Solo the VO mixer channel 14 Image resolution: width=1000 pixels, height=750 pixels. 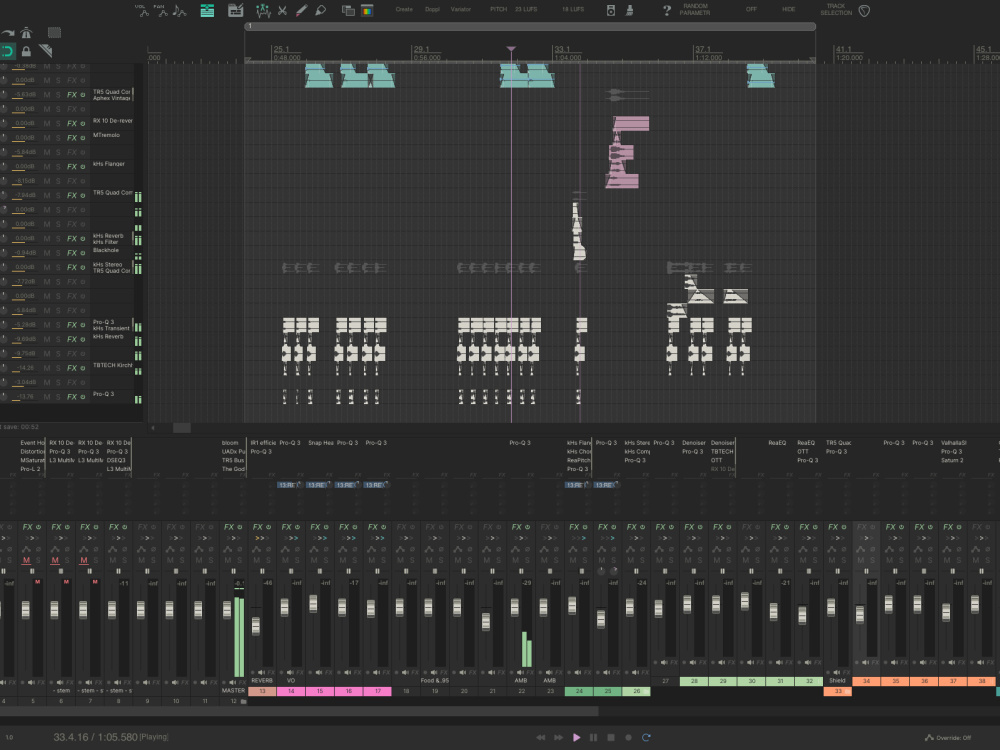pyautogui.click(x=297, y=560)
